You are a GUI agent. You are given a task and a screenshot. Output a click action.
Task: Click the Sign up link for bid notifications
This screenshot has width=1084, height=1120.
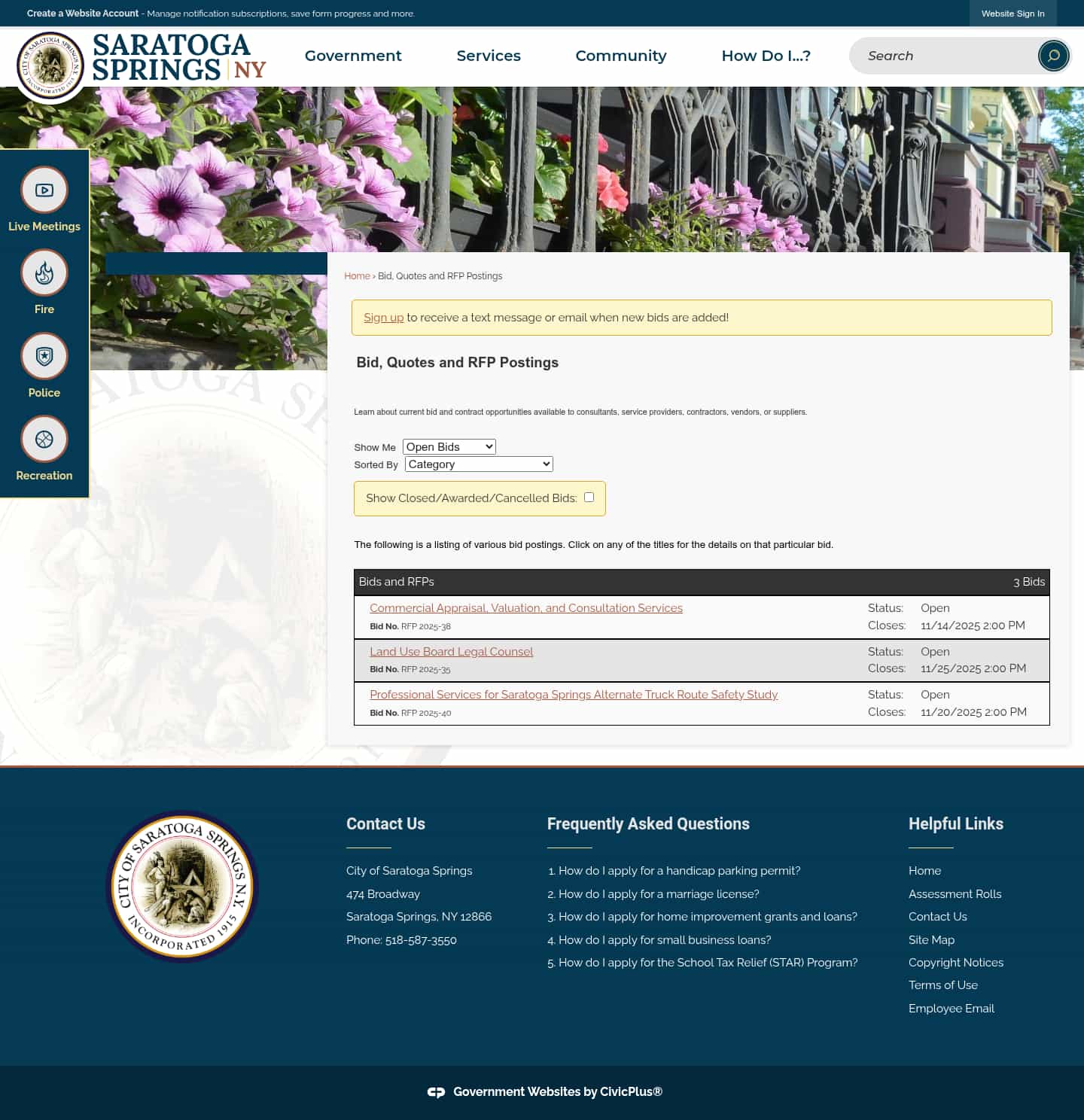coord(384,317)
